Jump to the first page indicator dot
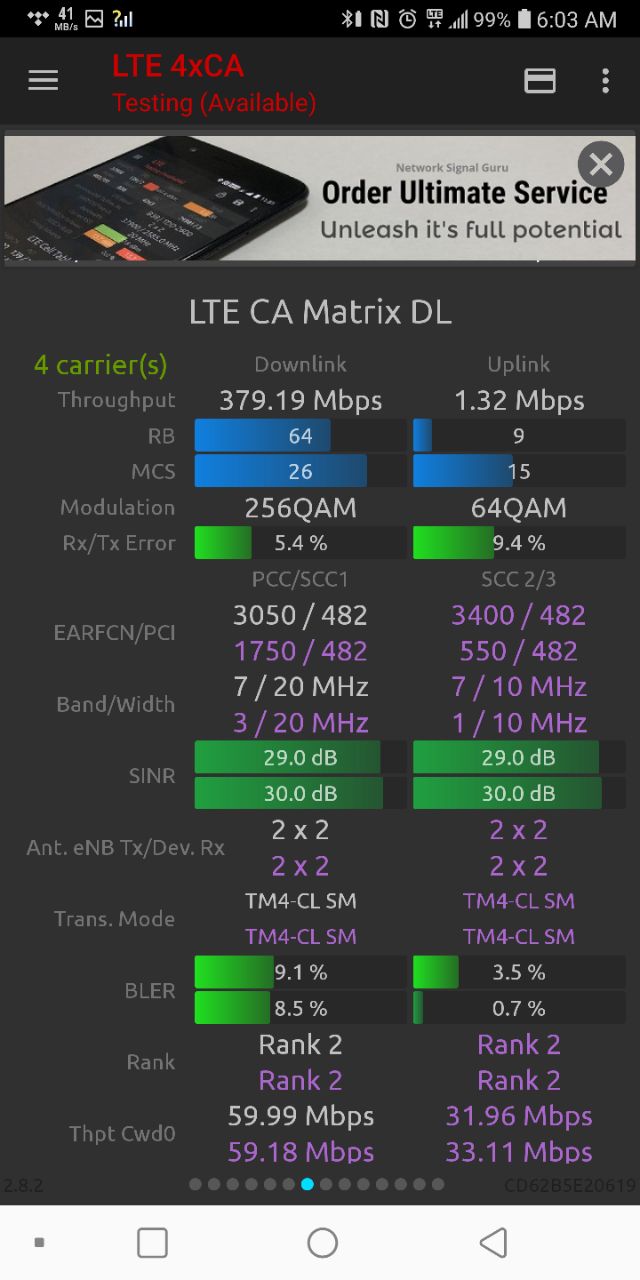 pos(196,1185)
